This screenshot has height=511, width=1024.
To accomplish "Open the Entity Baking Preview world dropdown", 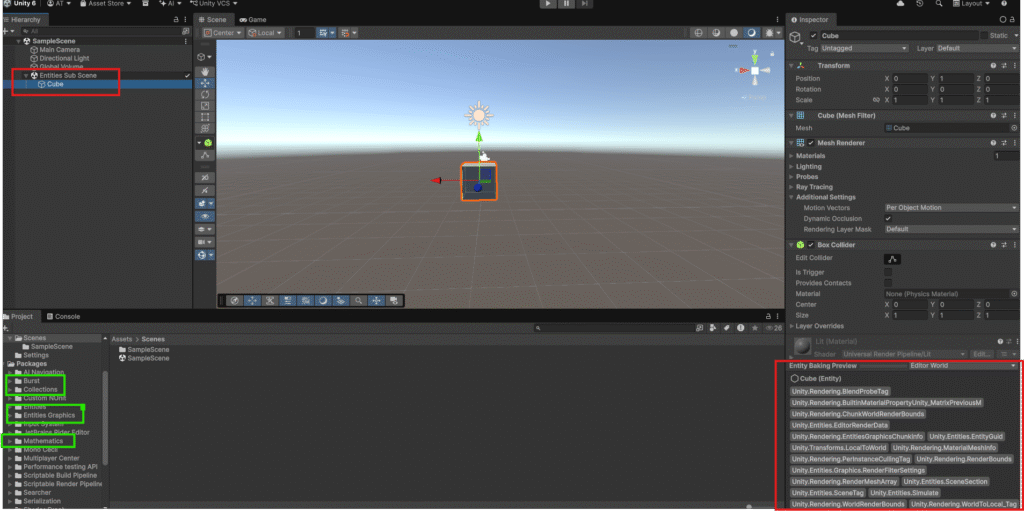I will click(x=963, y=366).
